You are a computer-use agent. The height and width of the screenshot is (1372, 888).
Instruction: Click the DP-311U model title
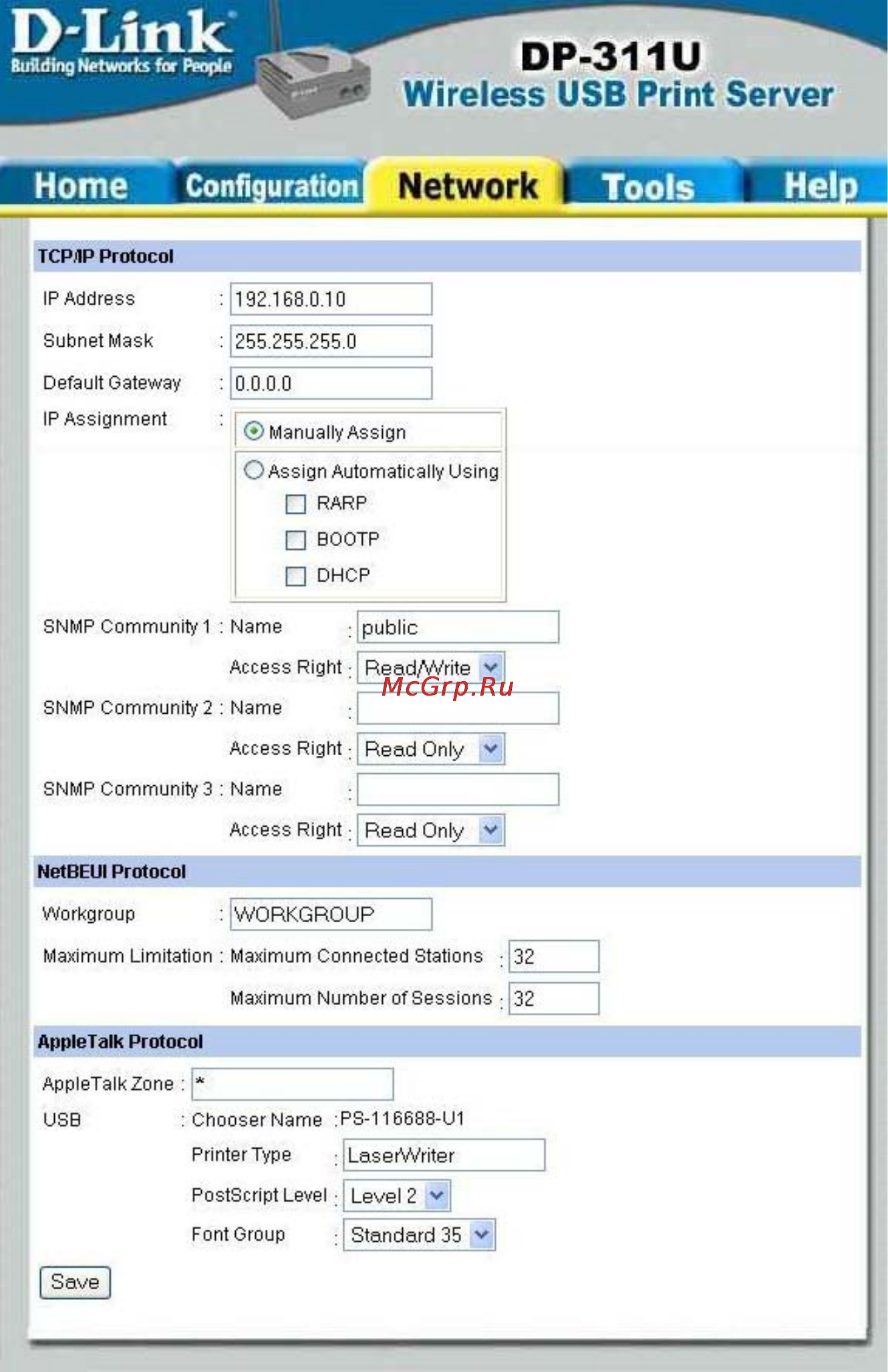(611, 55)
